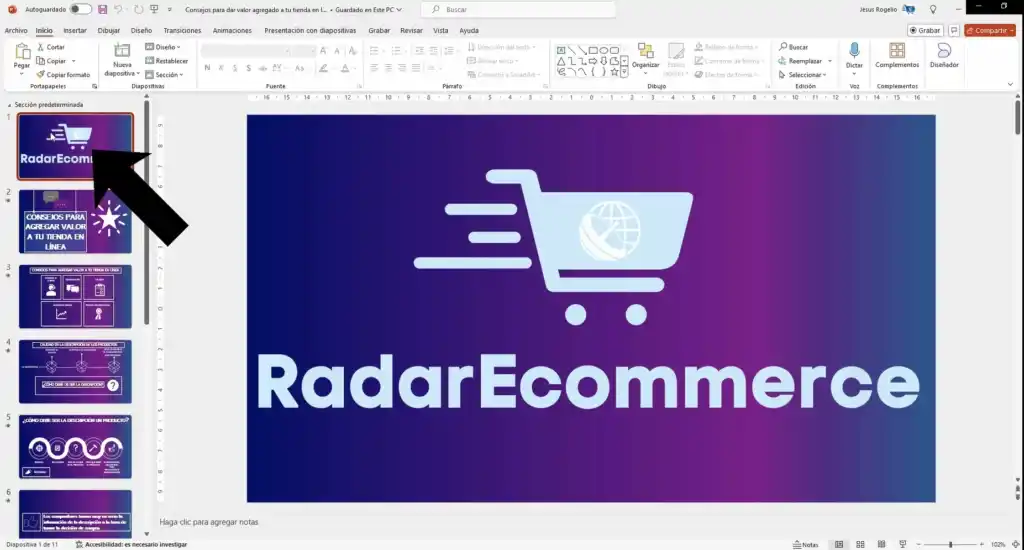Switch to the Insertar tab

[x=75, y=31]
